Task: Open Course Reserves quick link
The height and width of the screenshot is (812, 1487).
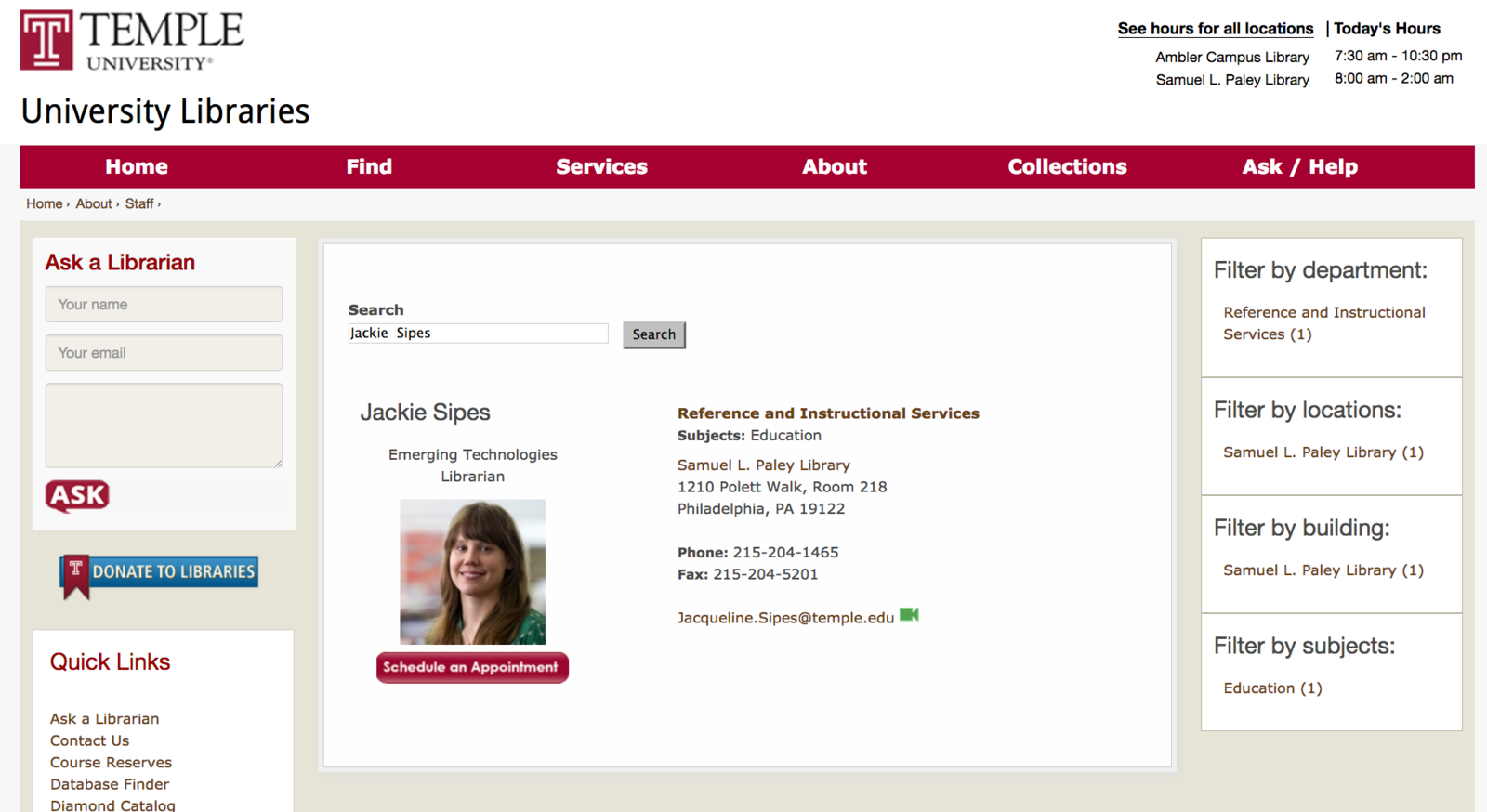Action: click(111, 763)
